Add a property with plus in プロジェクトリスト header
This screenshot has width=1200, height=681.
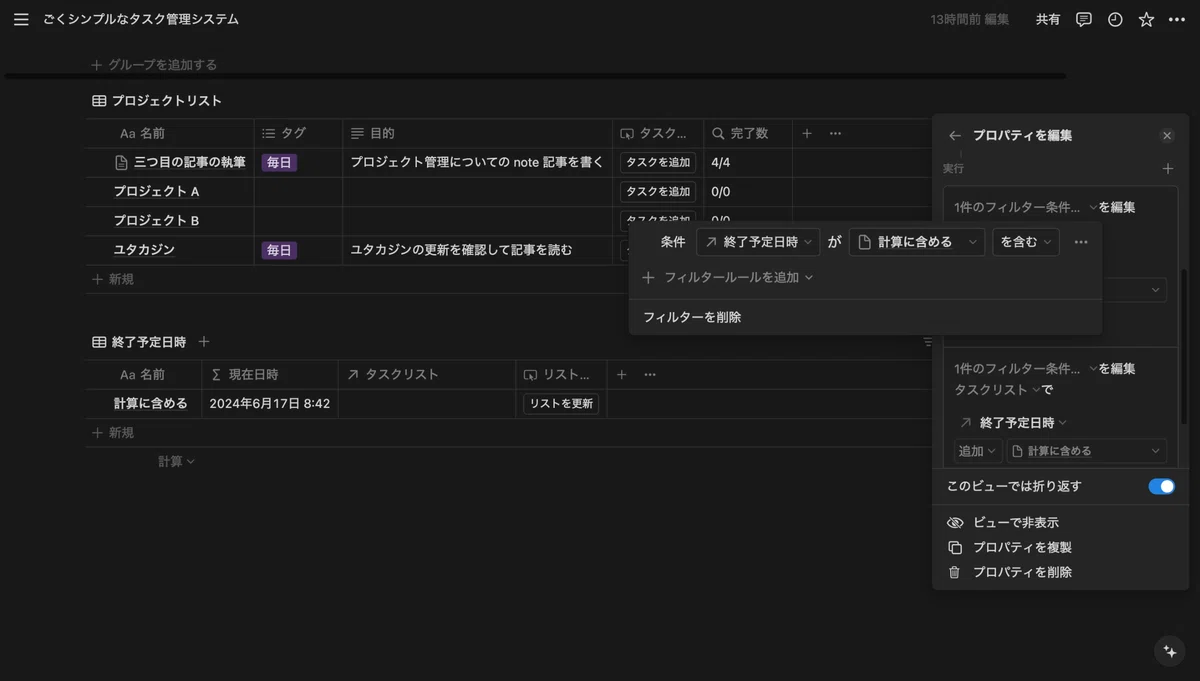(807, 133)
